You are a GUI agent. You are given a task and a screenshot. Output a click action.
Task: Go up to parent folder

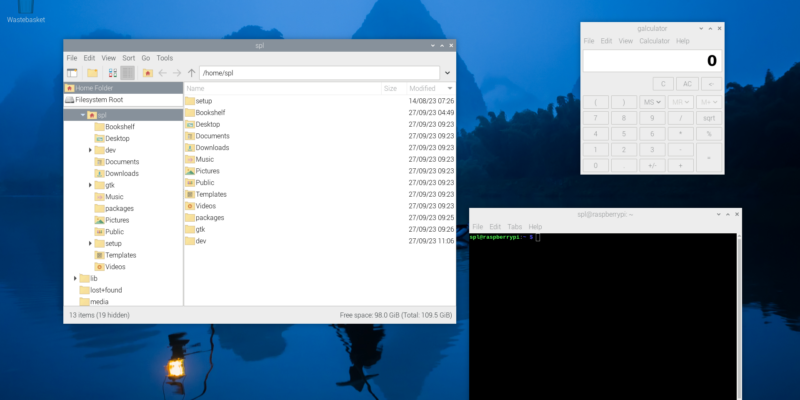coord(191,73)
